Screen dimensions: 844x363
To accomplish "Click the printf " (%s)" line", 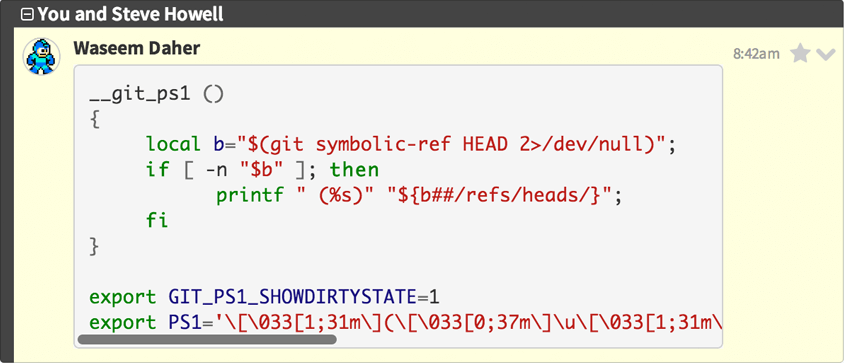I will 419,196.
